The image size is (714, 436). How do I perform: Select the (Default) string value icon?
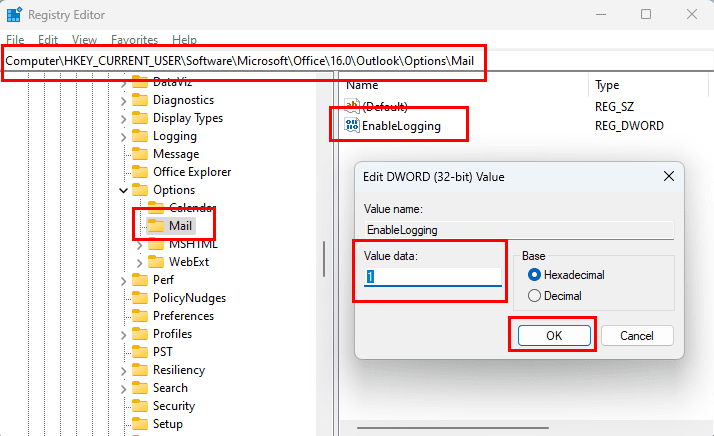click(x=351, y=106)
